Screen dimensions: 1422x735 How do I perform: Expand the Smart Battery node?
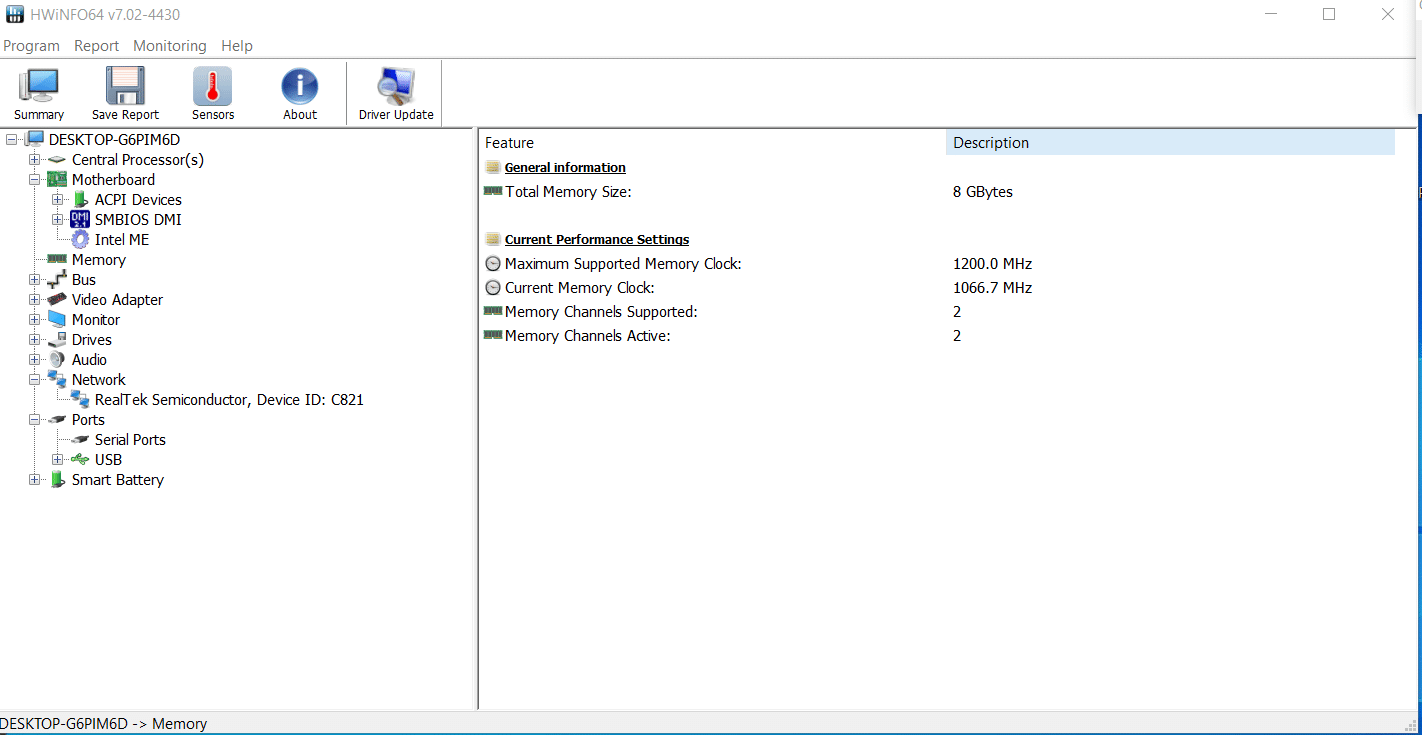click(34, 479)
